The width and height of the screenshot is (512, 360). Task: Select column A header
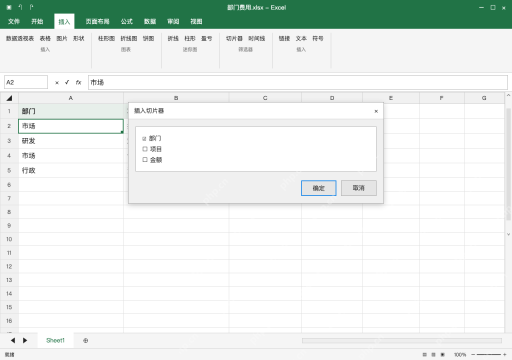point(71,98)
